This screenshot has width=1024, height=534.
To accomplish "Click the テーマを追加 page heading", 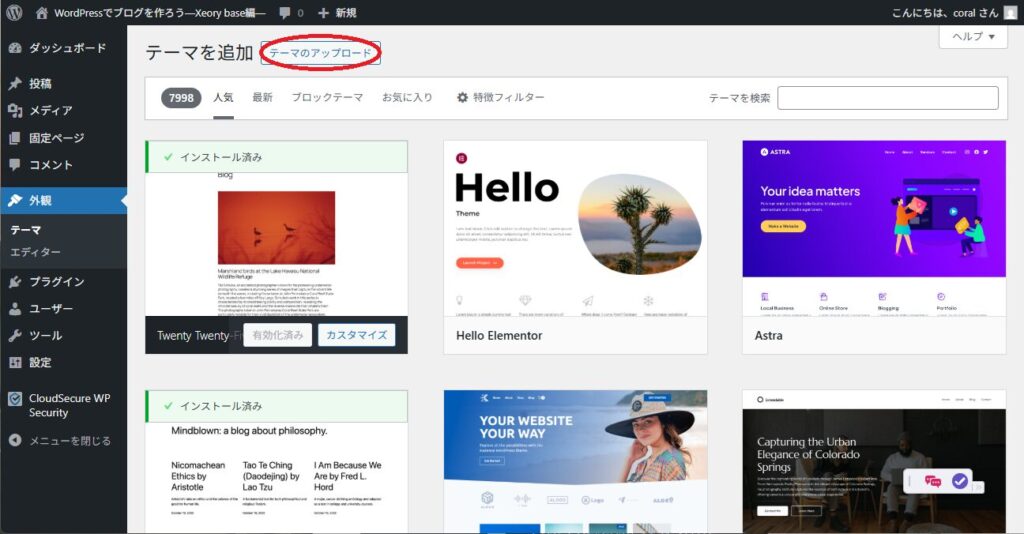I will click(199, 53).
